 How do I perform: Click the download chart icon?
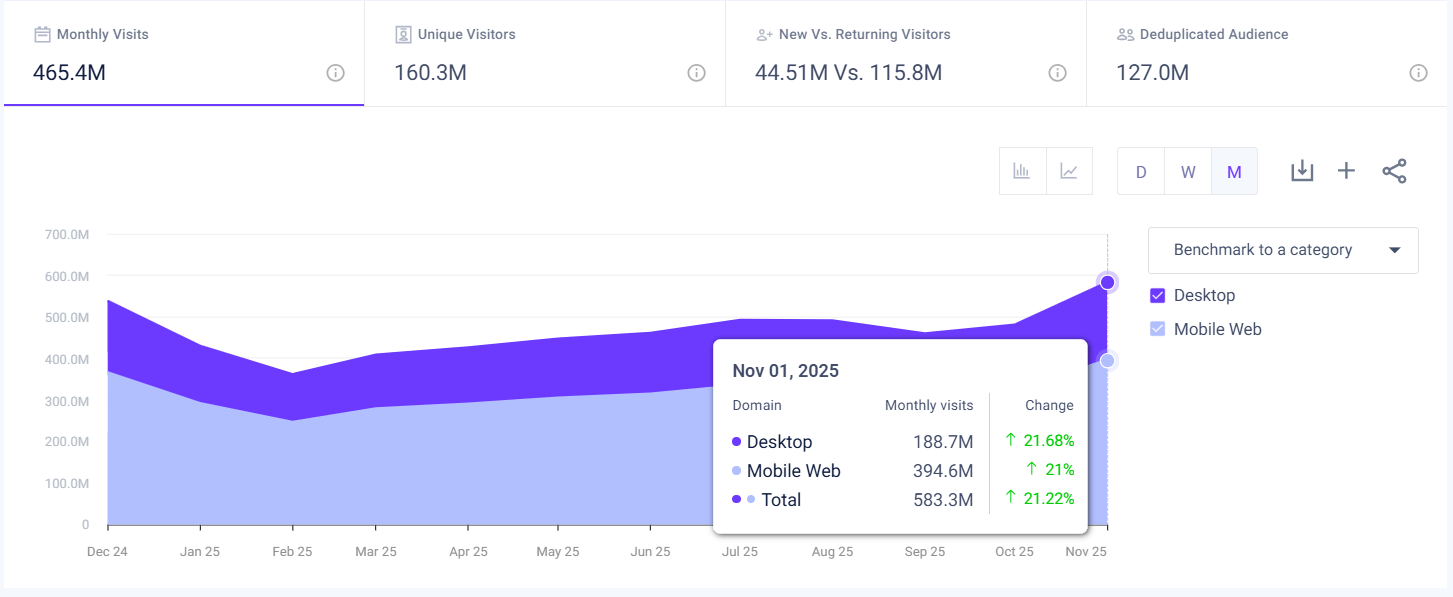point(1302,170)
